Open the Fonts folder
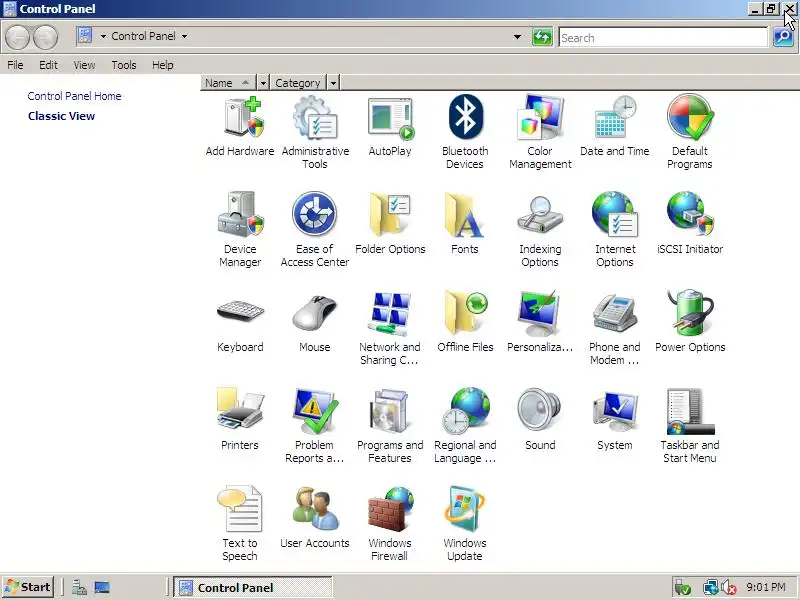 point(465,223)
